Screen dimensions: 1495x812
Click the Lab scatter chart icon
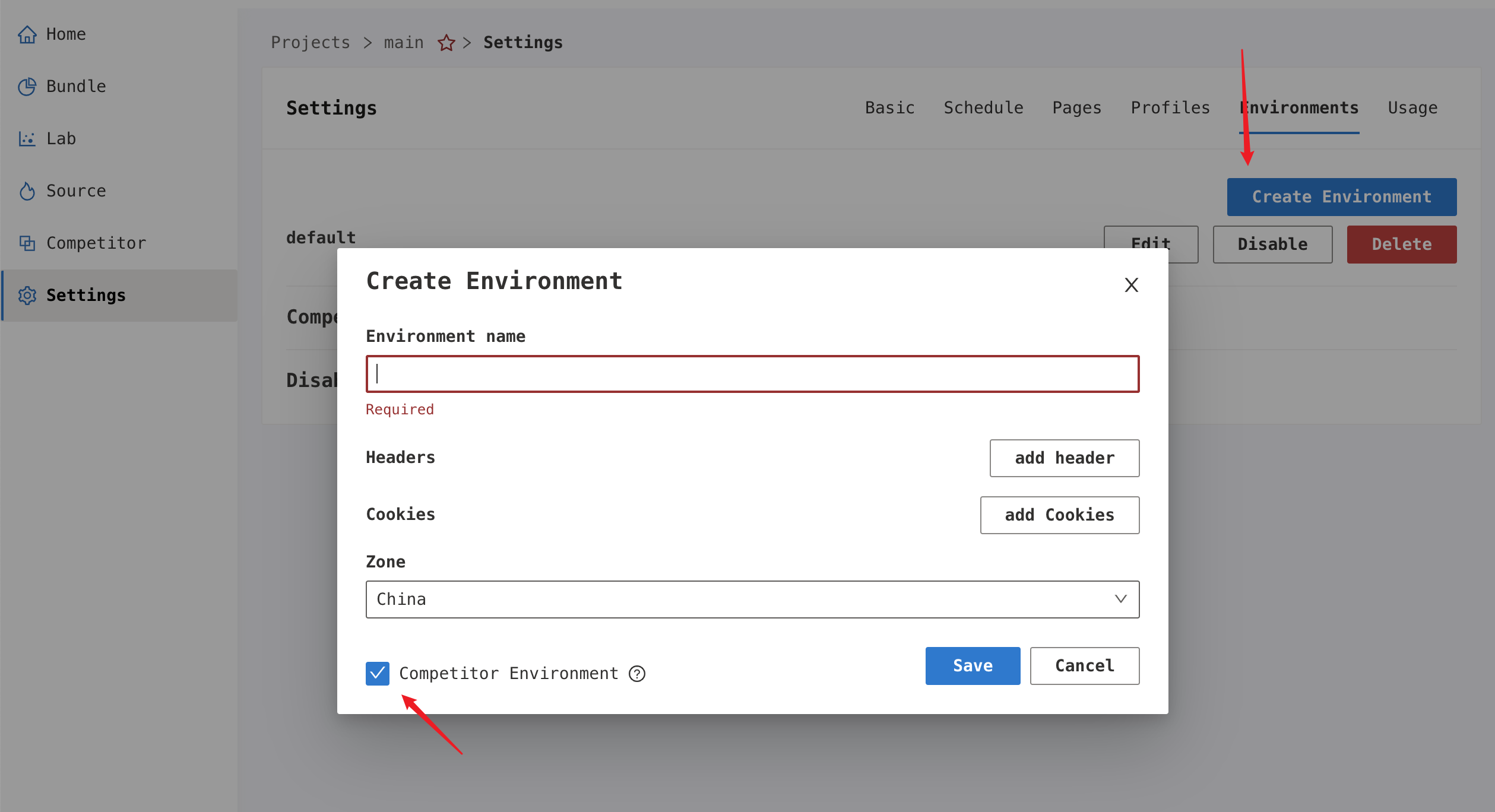pos(27,139)
